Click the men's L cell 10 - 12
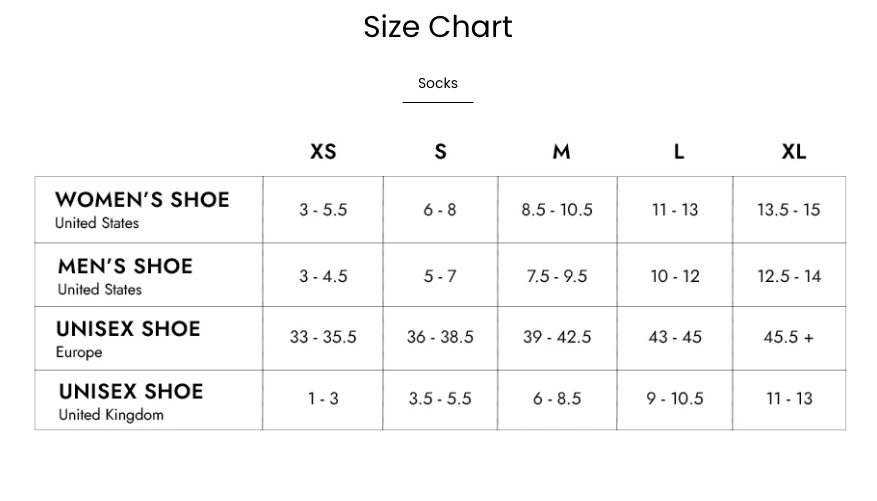Image resolution: width=877 pixels, height=501 pixels. click(x=675, y=276)
